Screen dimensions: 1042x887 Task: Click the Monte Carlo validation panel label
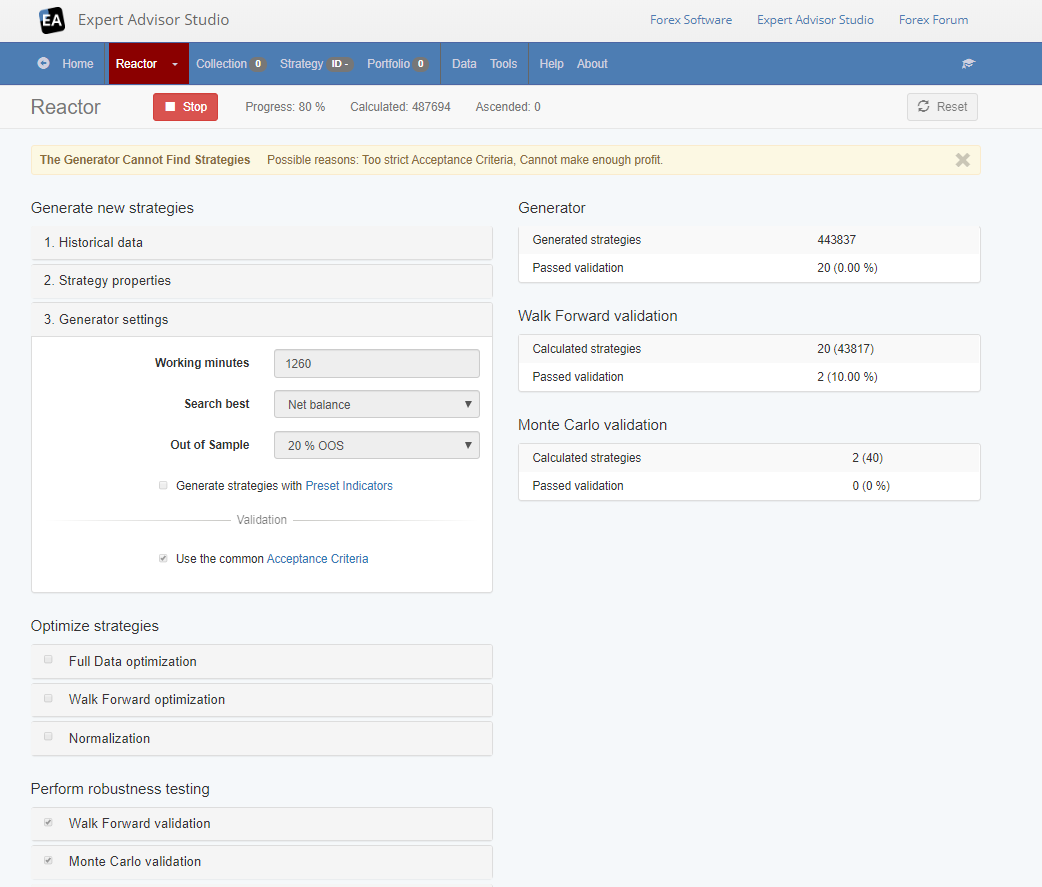pyautogui.click(x=135, y=862)
